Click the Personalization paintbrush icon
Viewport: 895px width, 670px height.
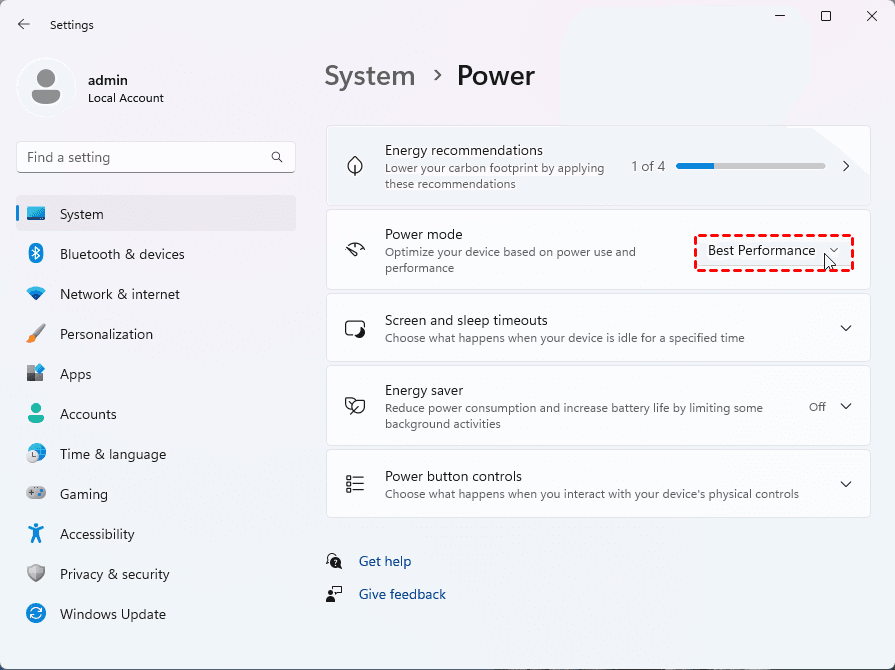coord(36,334)
